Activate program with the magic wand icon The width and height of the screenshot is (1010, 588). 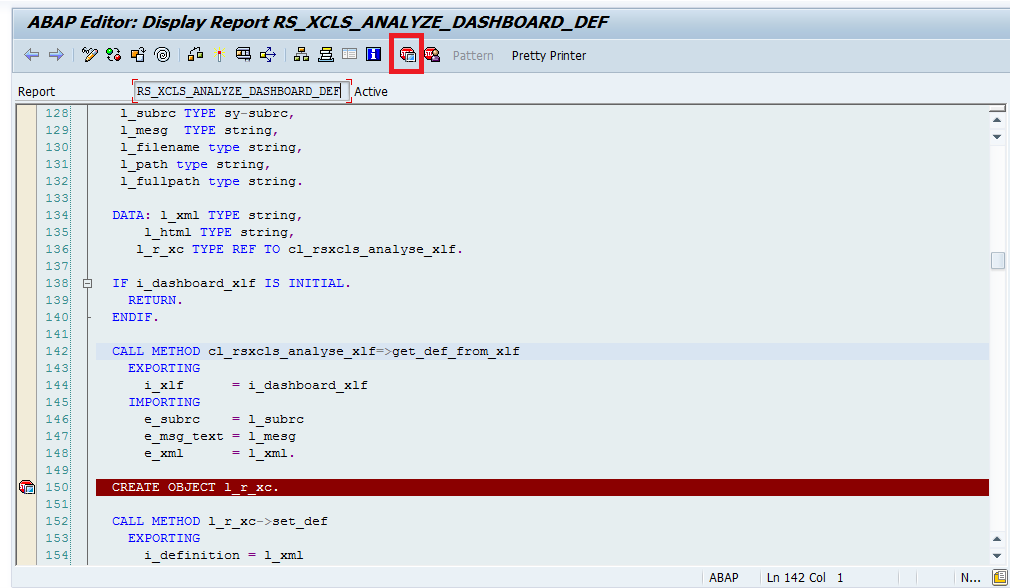click(x=219, y=55)
